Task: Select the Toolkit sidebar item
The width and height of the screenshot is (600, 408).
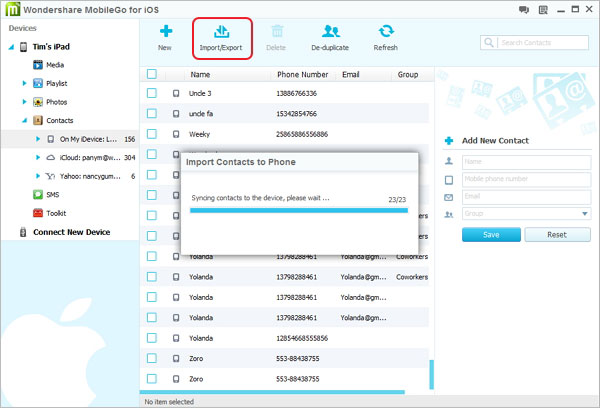Action: pos(56,213)
